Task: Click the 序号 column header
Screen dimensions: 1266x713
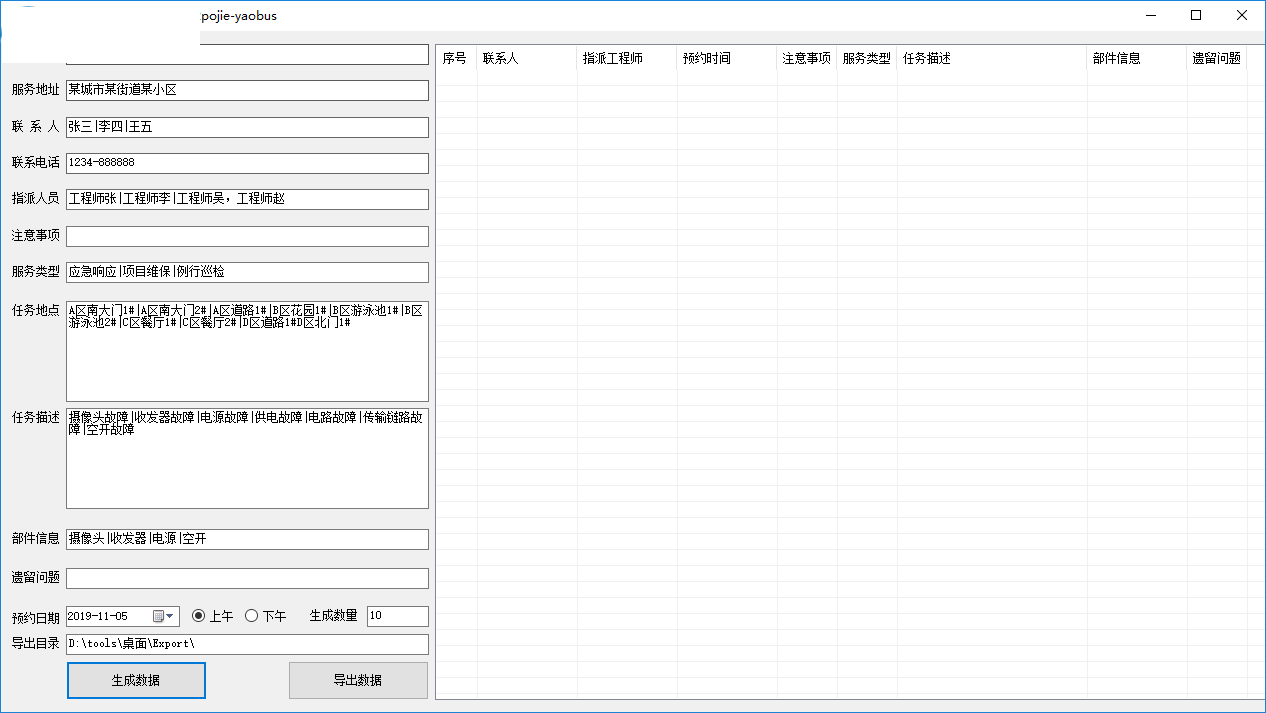Action: [456, 59]
